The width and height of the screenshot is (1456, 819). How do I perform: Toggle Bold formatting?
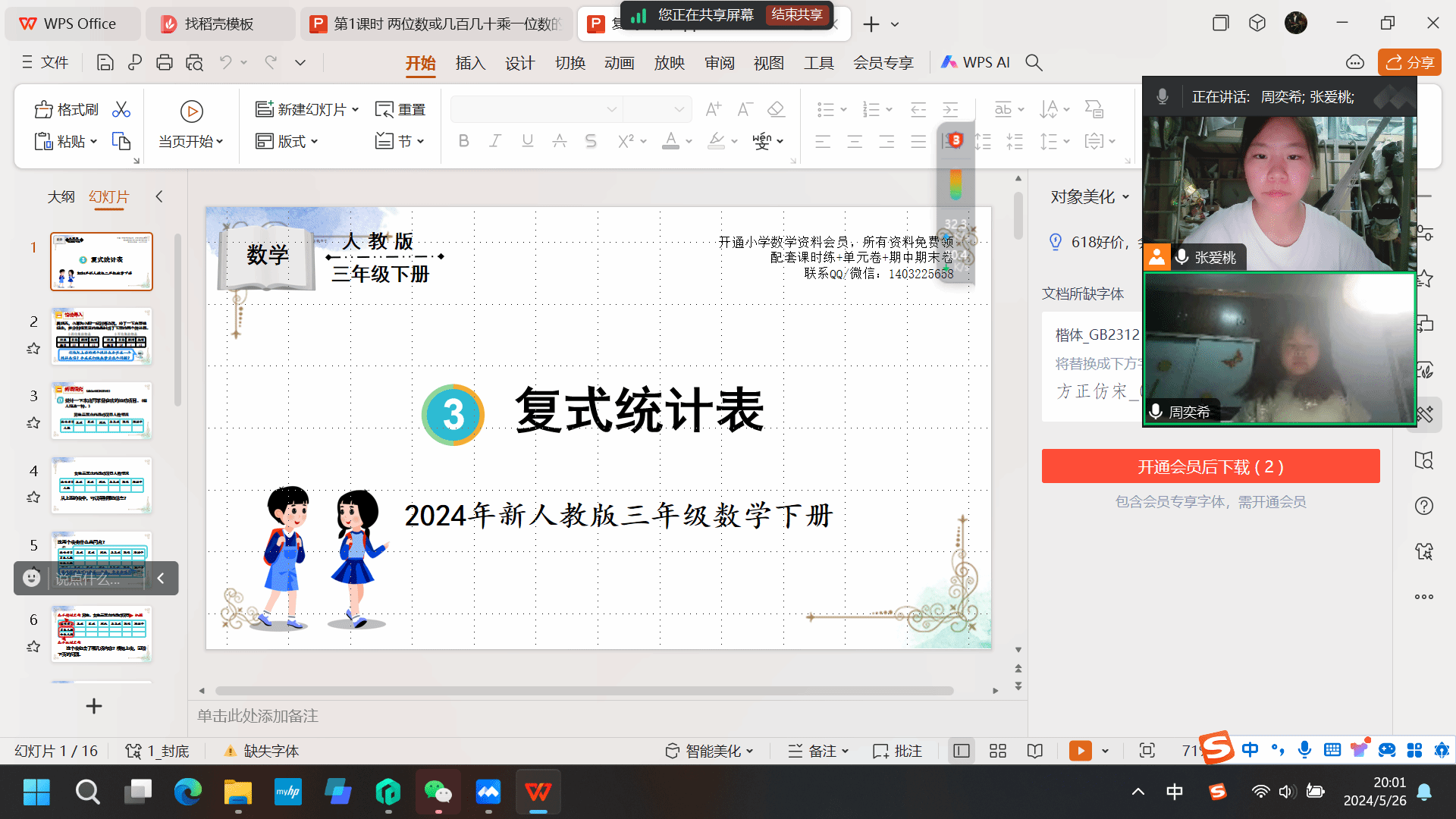click(464, 141)
